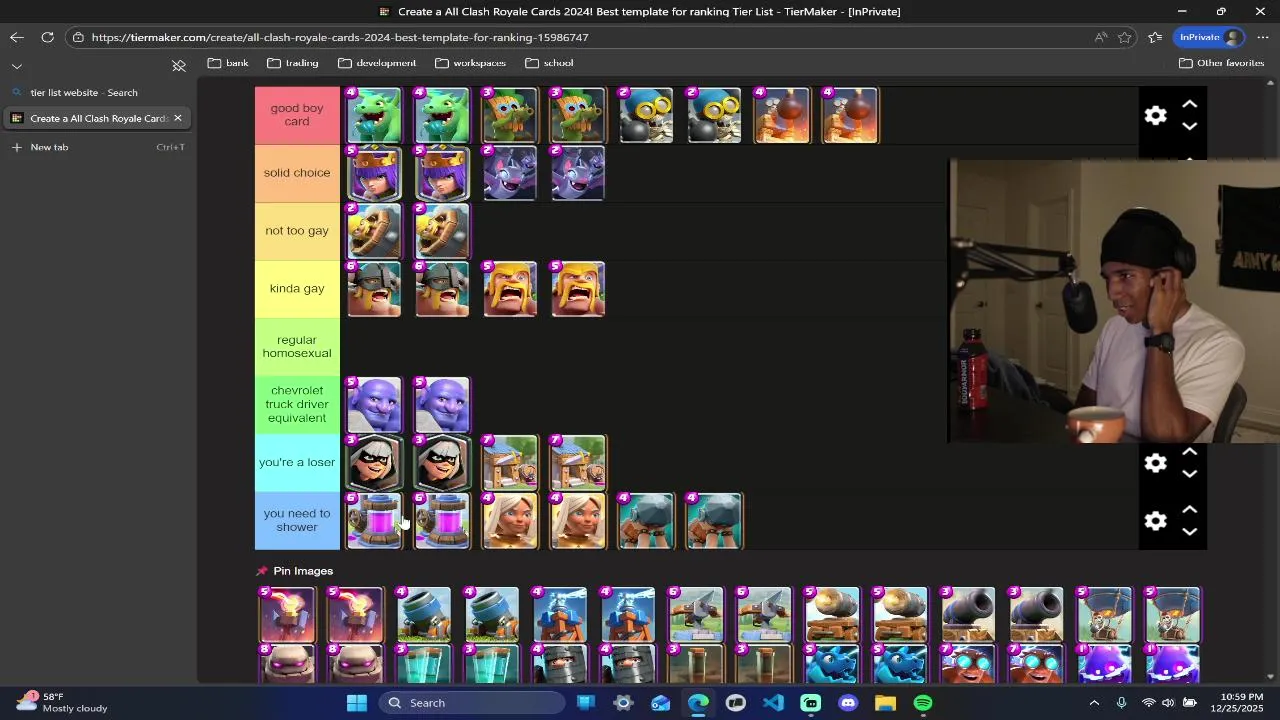This screenshot has height=720, width=1280.
Task: Open settings gear for you need to shower row
Action: tap(1155, 520)
